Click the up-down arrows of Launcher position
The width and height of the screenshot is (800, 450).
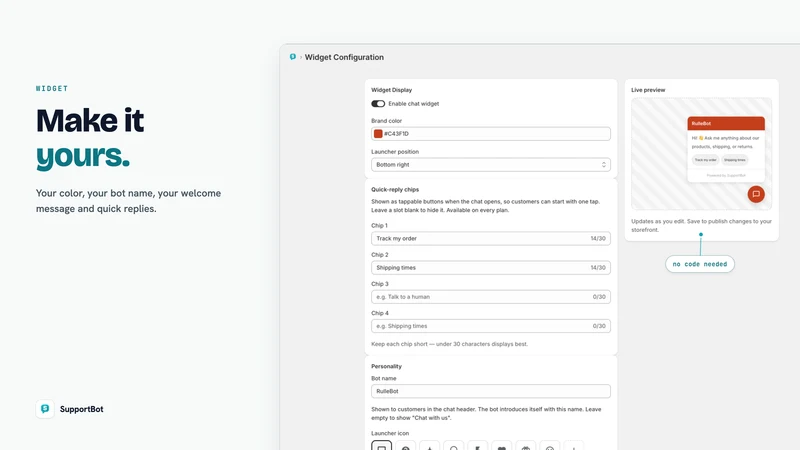click(604, 165)
